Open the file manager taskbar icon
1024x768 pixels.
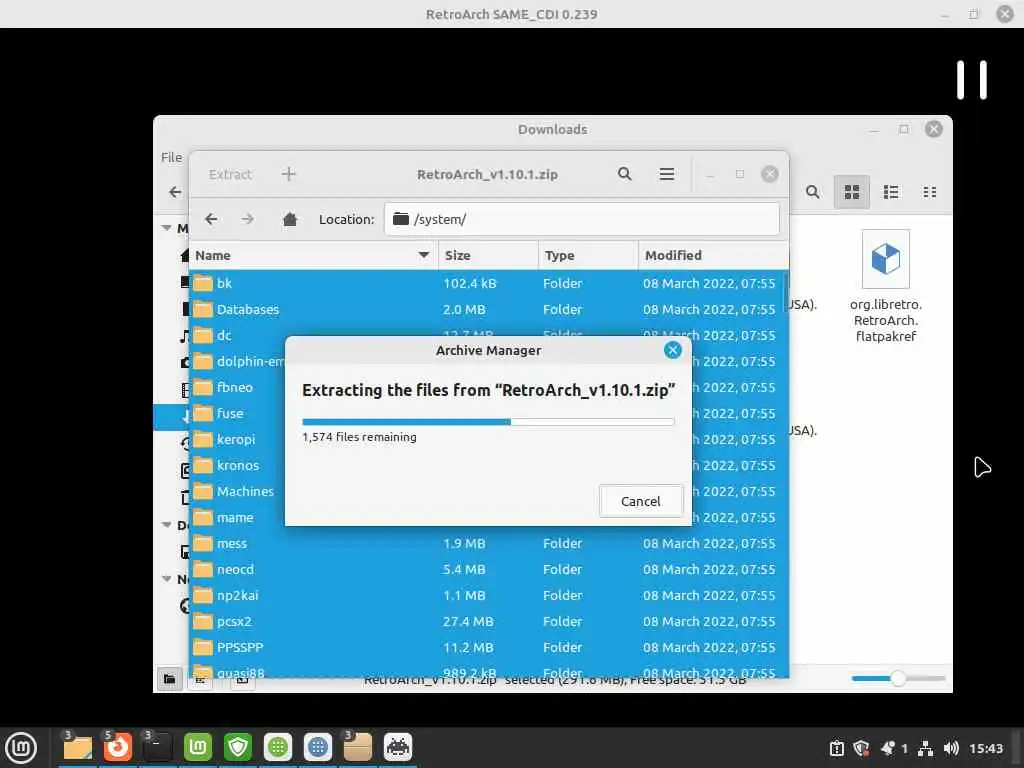[78, 747]
